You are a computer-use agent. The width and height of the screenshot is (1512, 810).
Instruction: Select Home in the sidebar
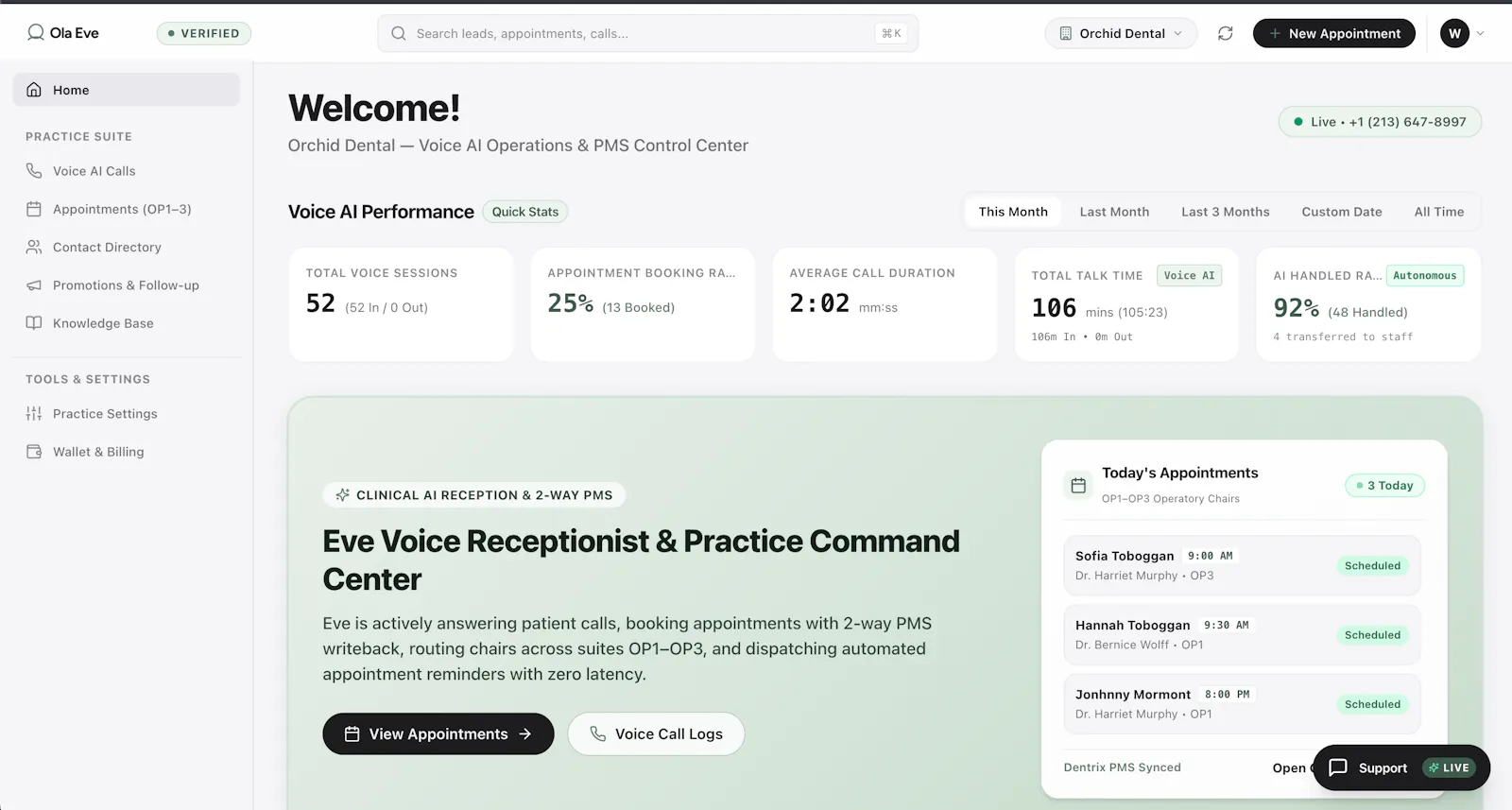[127, 90]
